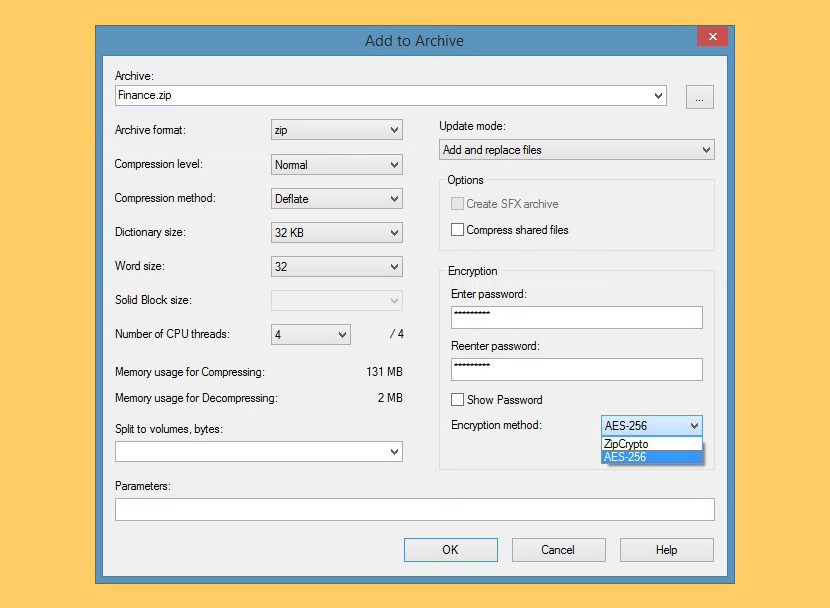Click the browse button next to Archive field
The height and width of the screenshot is (608, 830).
(699, 97)
